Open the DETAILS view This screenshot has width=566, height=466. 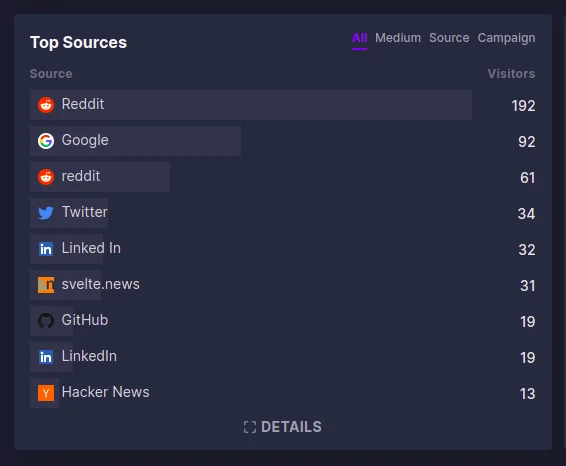pyautogui.click(x=282, y=427)
